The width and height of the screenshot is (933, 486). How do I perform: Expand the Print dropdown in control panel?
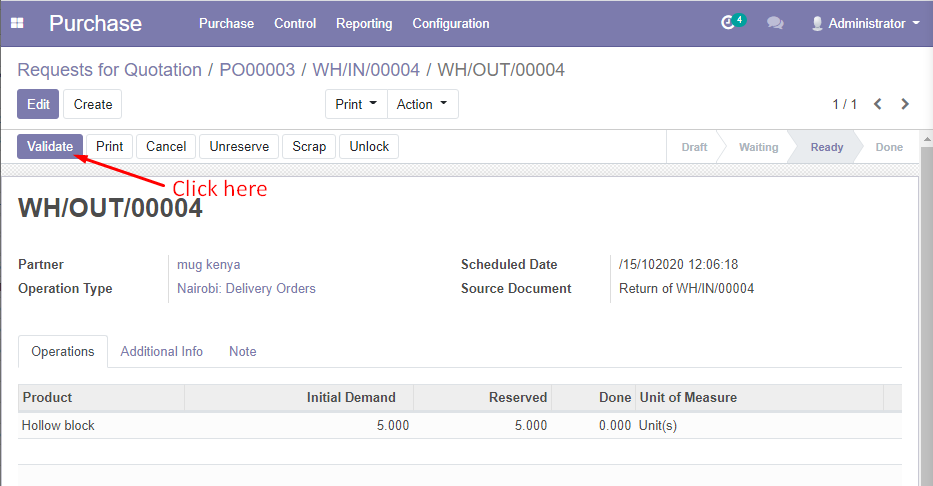pyautogui.click(x=356, y=104)
